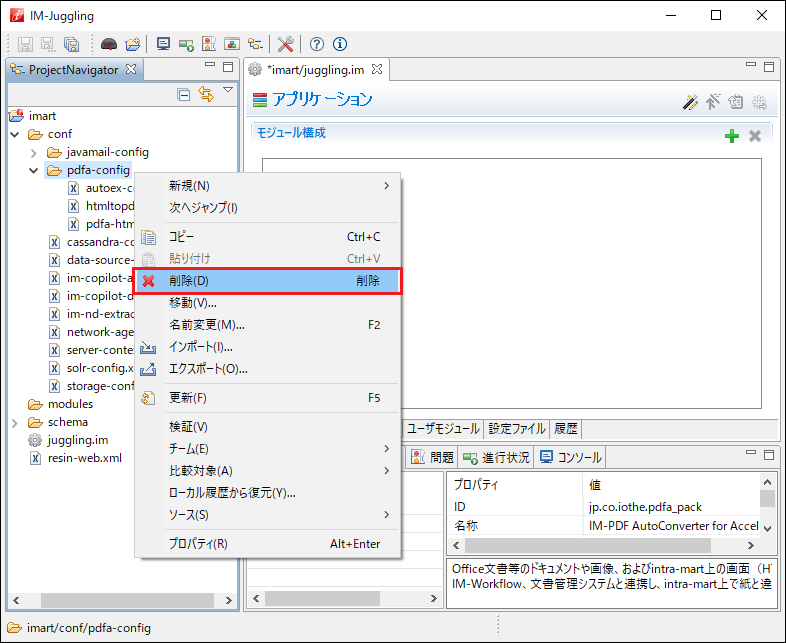Screen dimensions: 786x643
Task: Open the wrench and screwdriver settings tool
Action: pyautogui.click(x=285, y=44)
